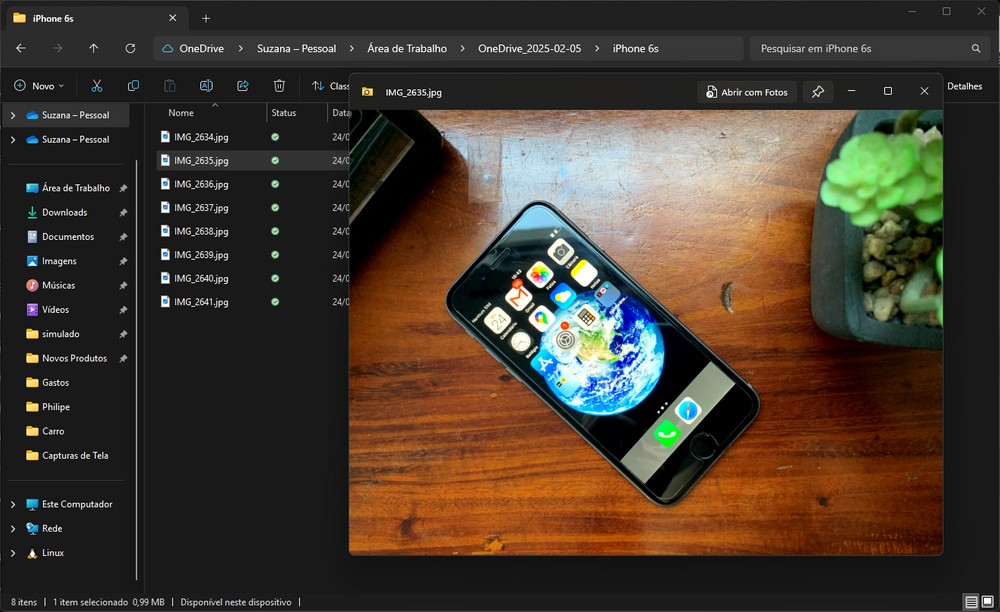Image resolution: width=1000 pixels, height=612 pixels.
Task: Open the Novo dropdown menu
Action: point(40,86)
